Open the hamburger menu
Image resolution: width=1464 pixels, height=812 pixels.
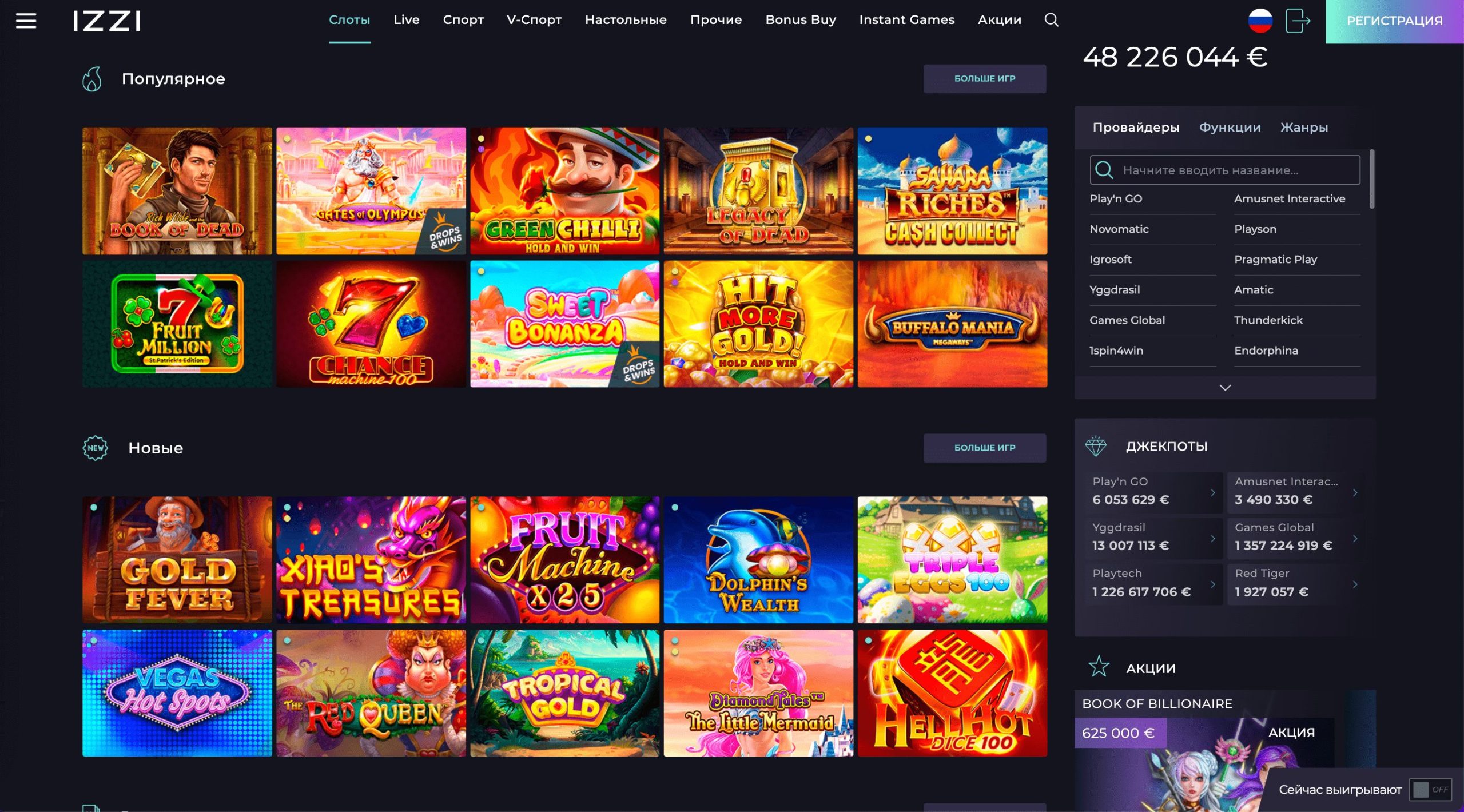tap(26, 21)
